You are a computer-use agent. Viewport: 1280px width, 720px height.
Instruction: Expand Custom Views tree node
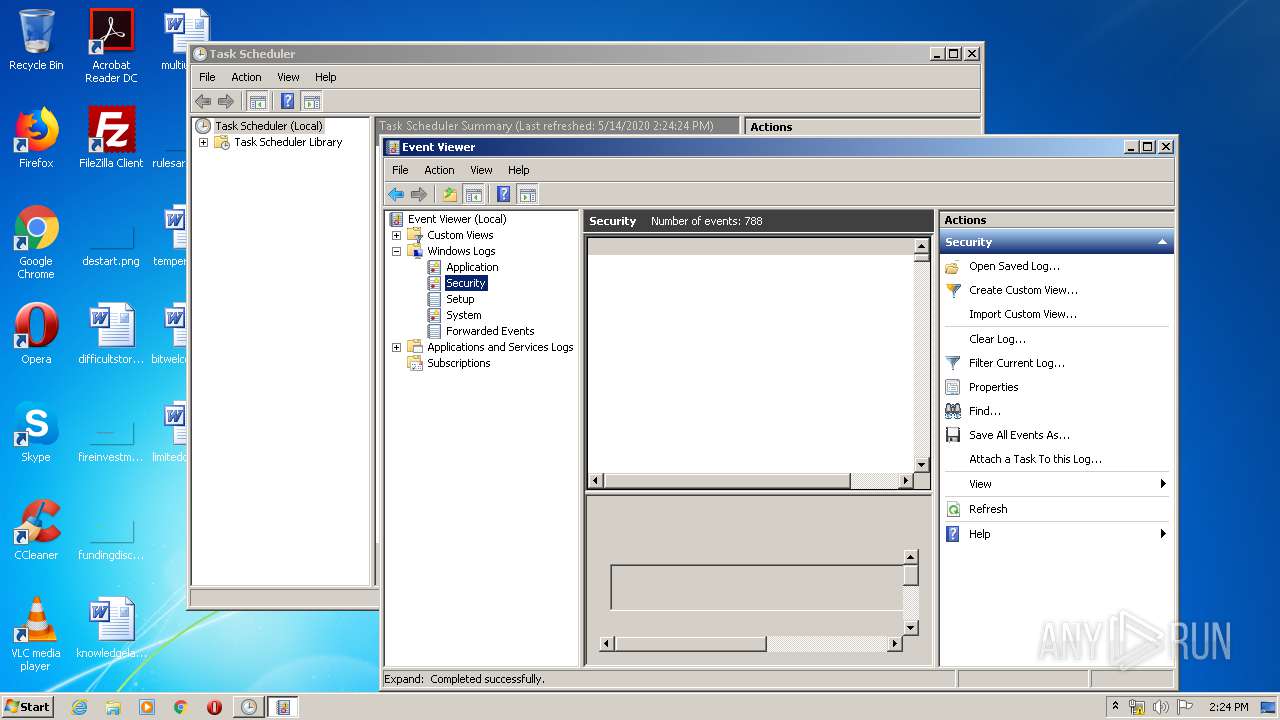click(396, 235)
